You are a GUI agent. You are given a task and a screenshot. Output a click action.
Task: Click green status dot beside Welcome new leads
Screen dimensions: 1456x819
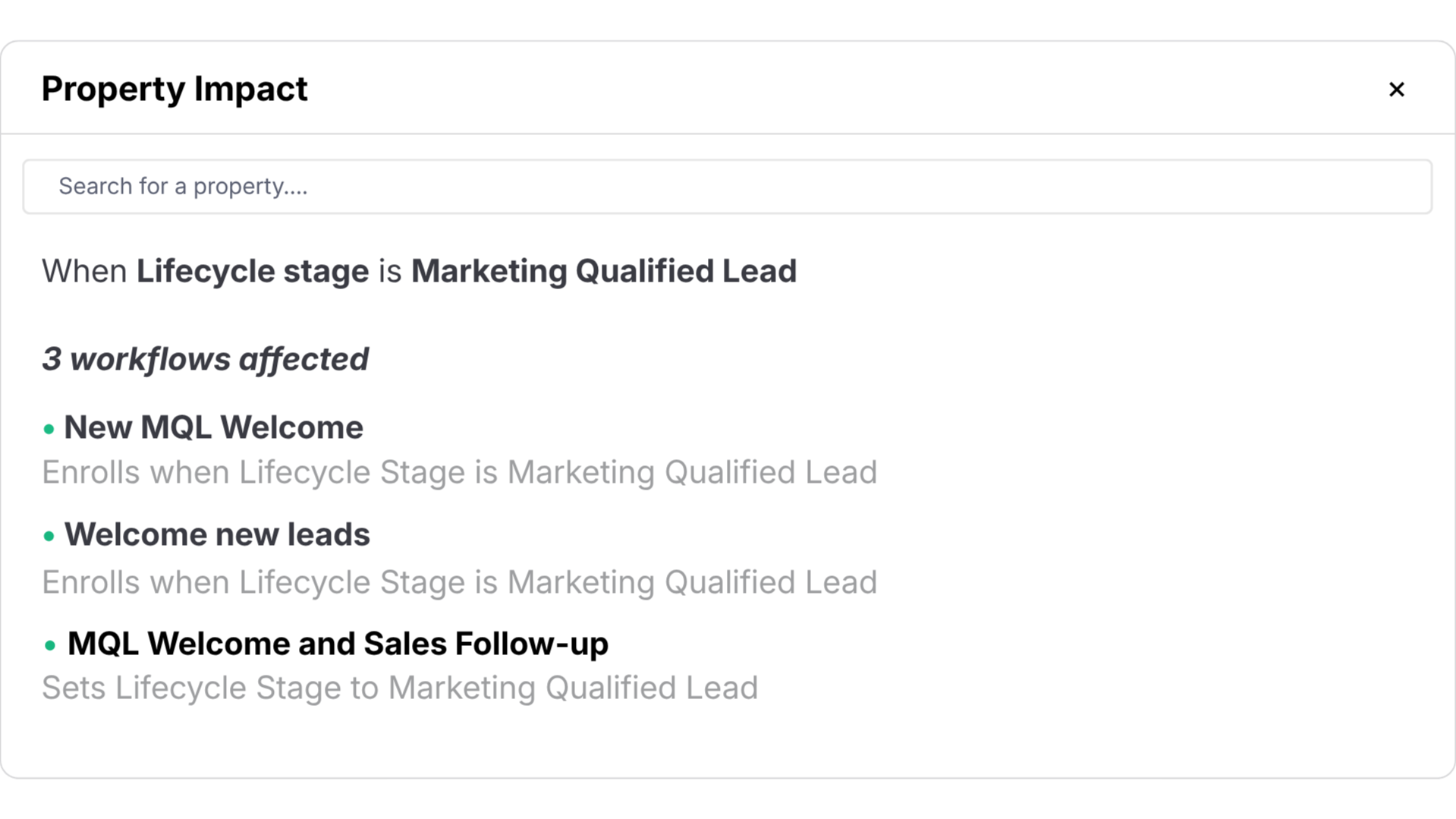[x=49, y=537]
